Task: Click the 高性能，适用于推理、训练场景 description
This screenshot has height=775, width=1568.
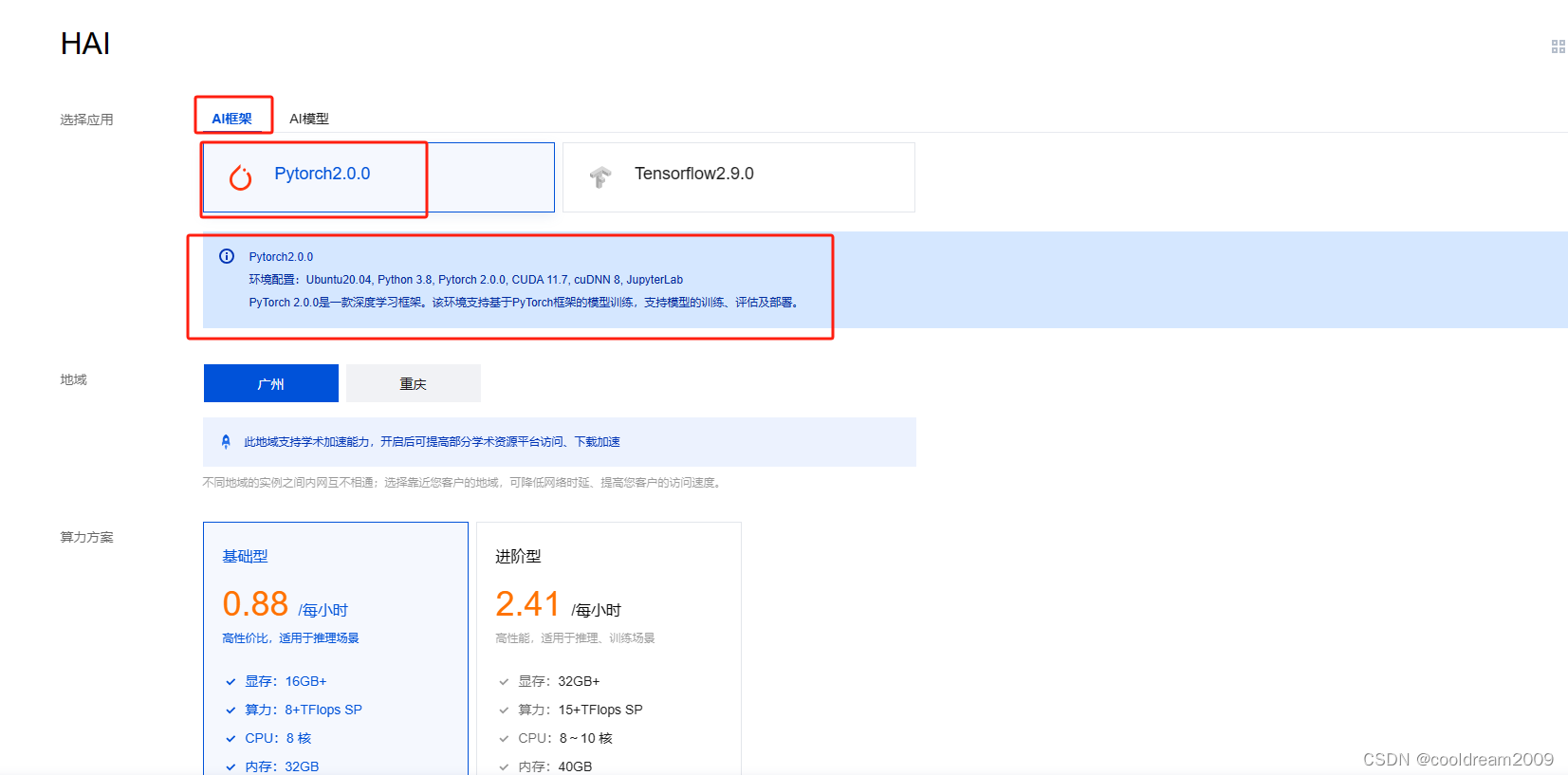Action: pos(575,638)
